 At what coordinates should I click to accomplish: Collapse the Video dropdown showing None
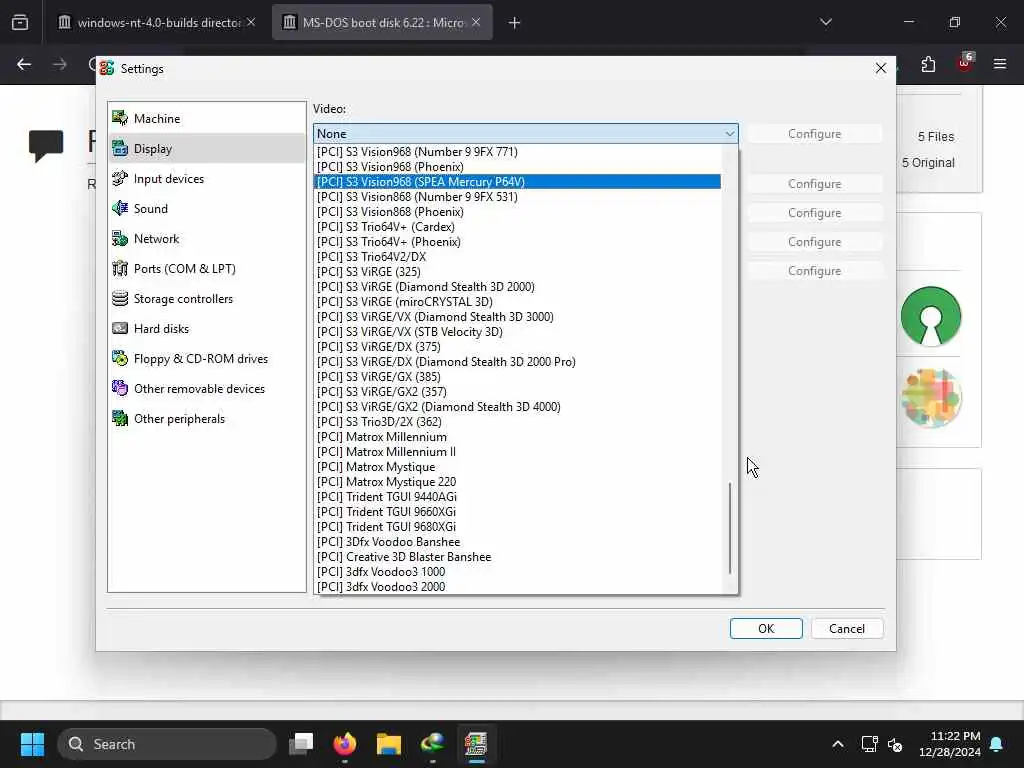point(526,133)
